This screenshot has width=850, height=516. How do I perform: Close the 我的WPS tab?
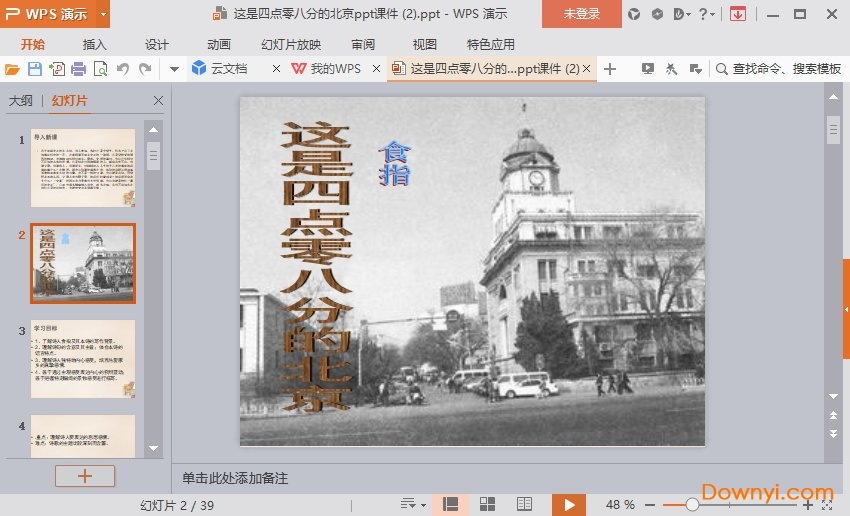[376, 68]
